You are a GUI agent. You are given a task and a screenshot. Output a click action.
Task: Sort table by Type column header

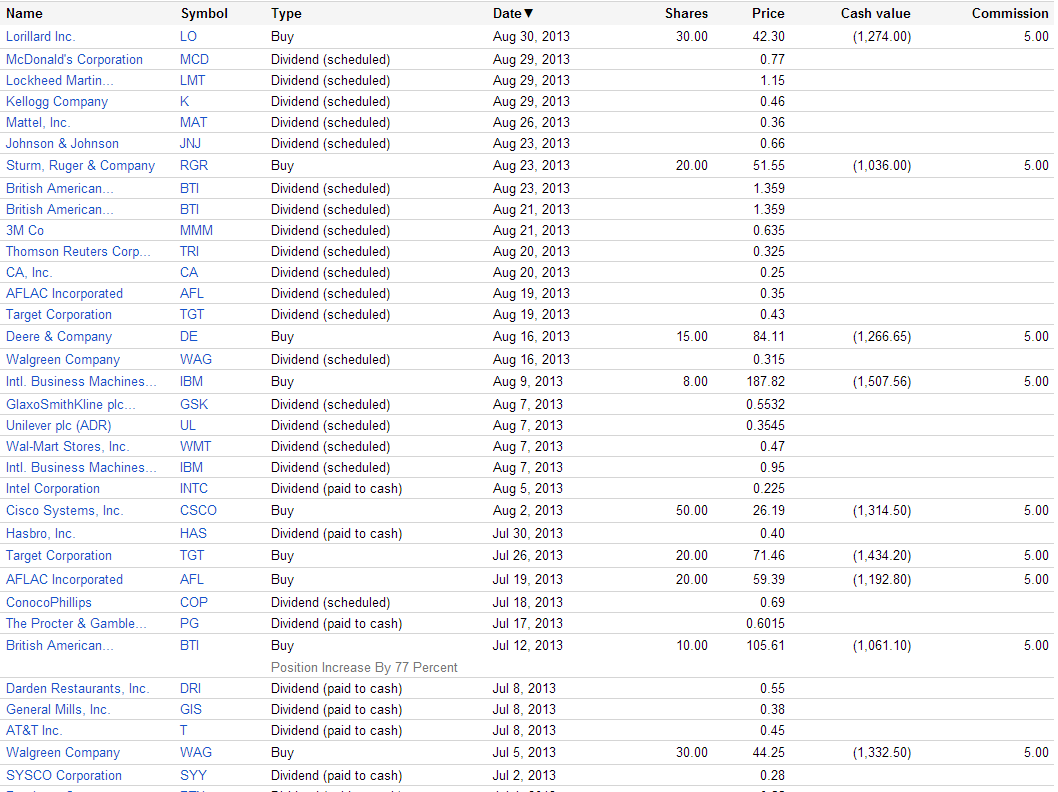(286, 13)
